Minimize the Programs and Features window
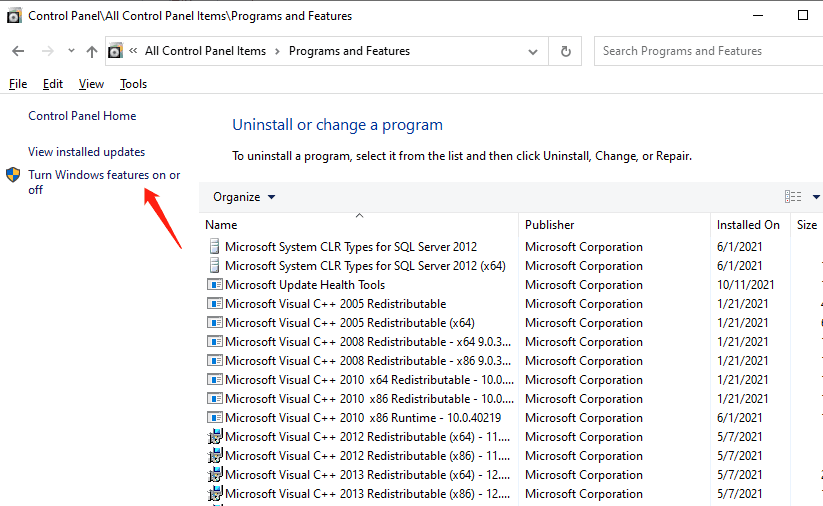The image size is (823, 506). tap(758, 15)
